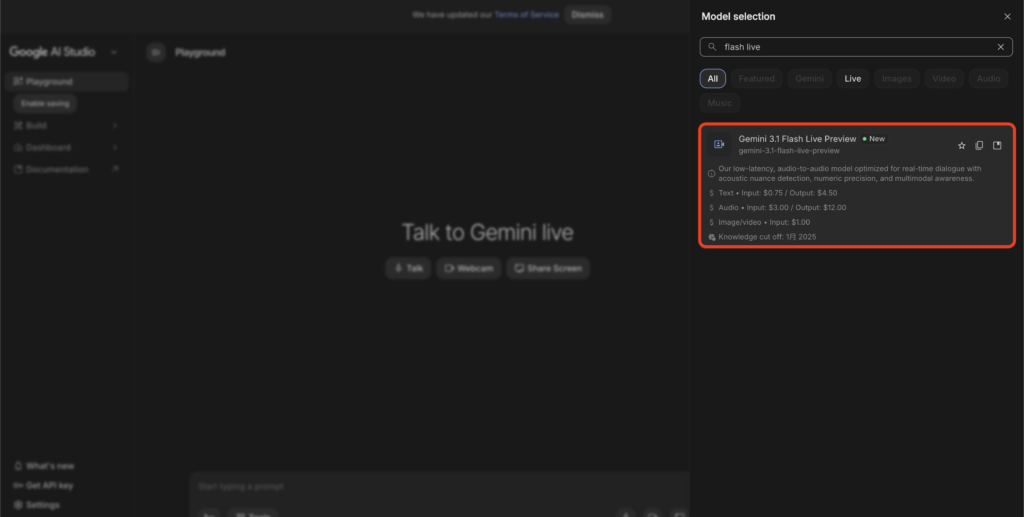
Task: Expand the Dashboard section chevron
Action: (x=115, y=148)
